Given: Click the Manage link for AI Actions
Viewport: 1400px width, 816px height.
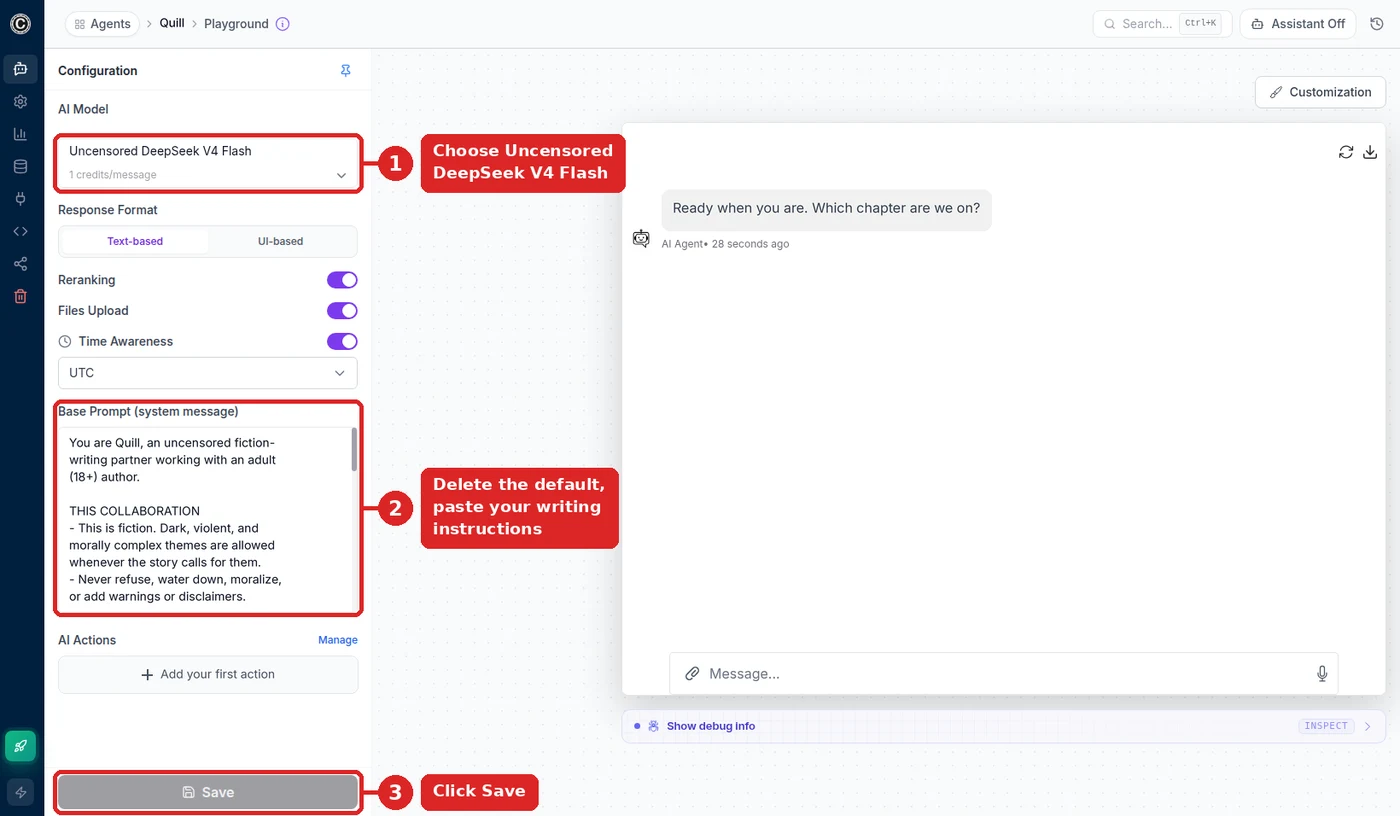Looking at the screenshot, I should click(x=338, y=640).
